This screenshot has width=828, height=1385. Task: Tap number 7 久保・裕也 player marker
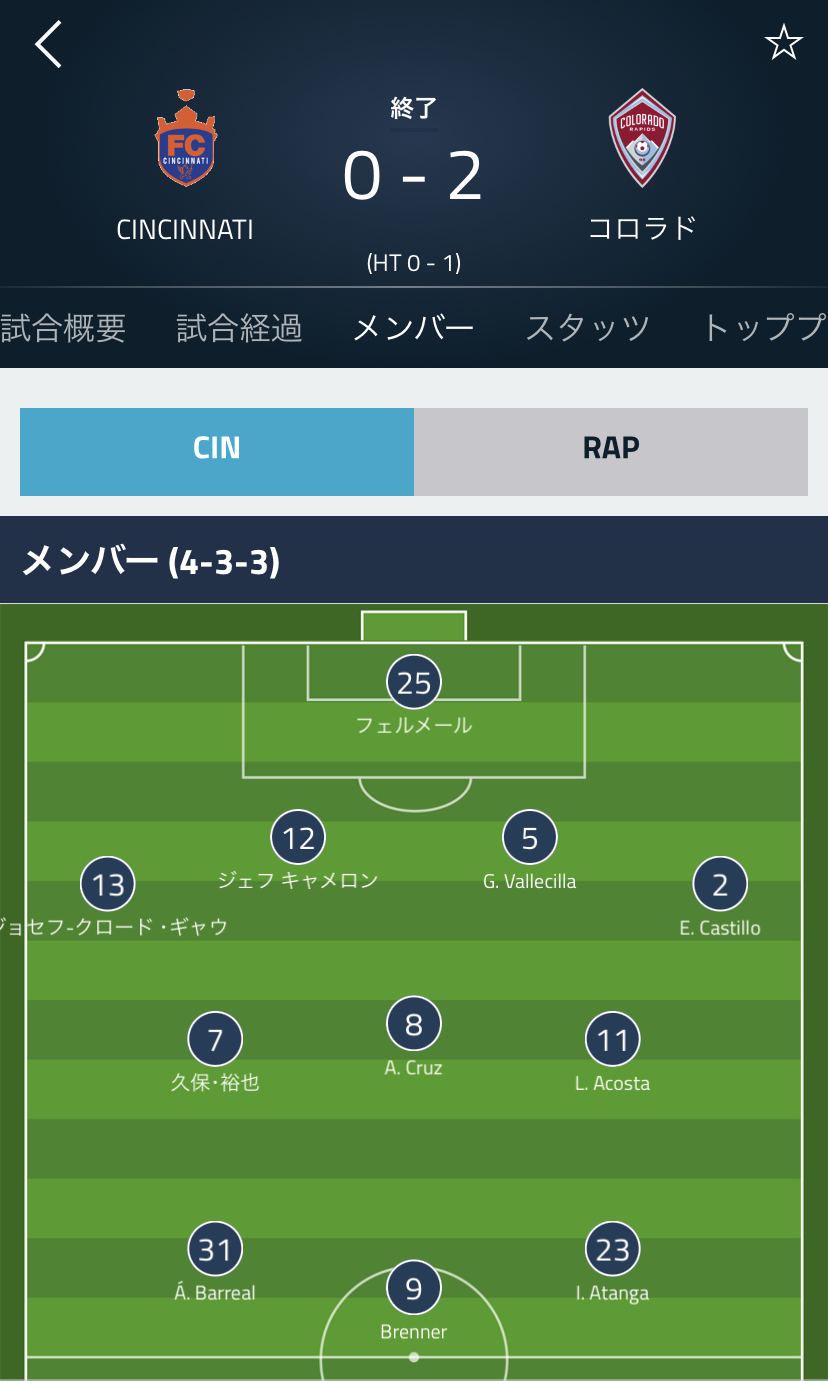tap(215, 1040)
